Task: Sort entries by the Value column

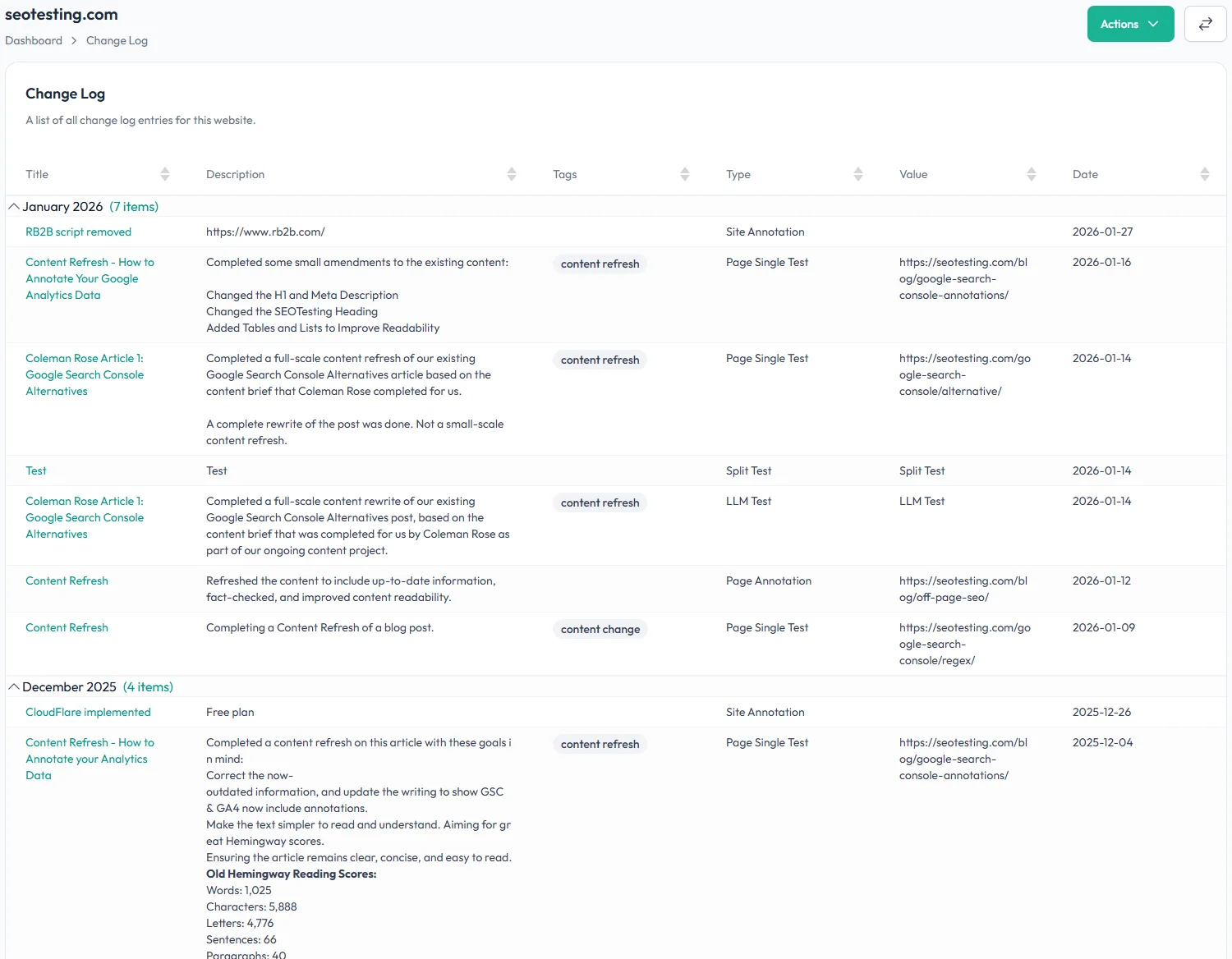Action: pyautogui.click(x=1032, y=174)
